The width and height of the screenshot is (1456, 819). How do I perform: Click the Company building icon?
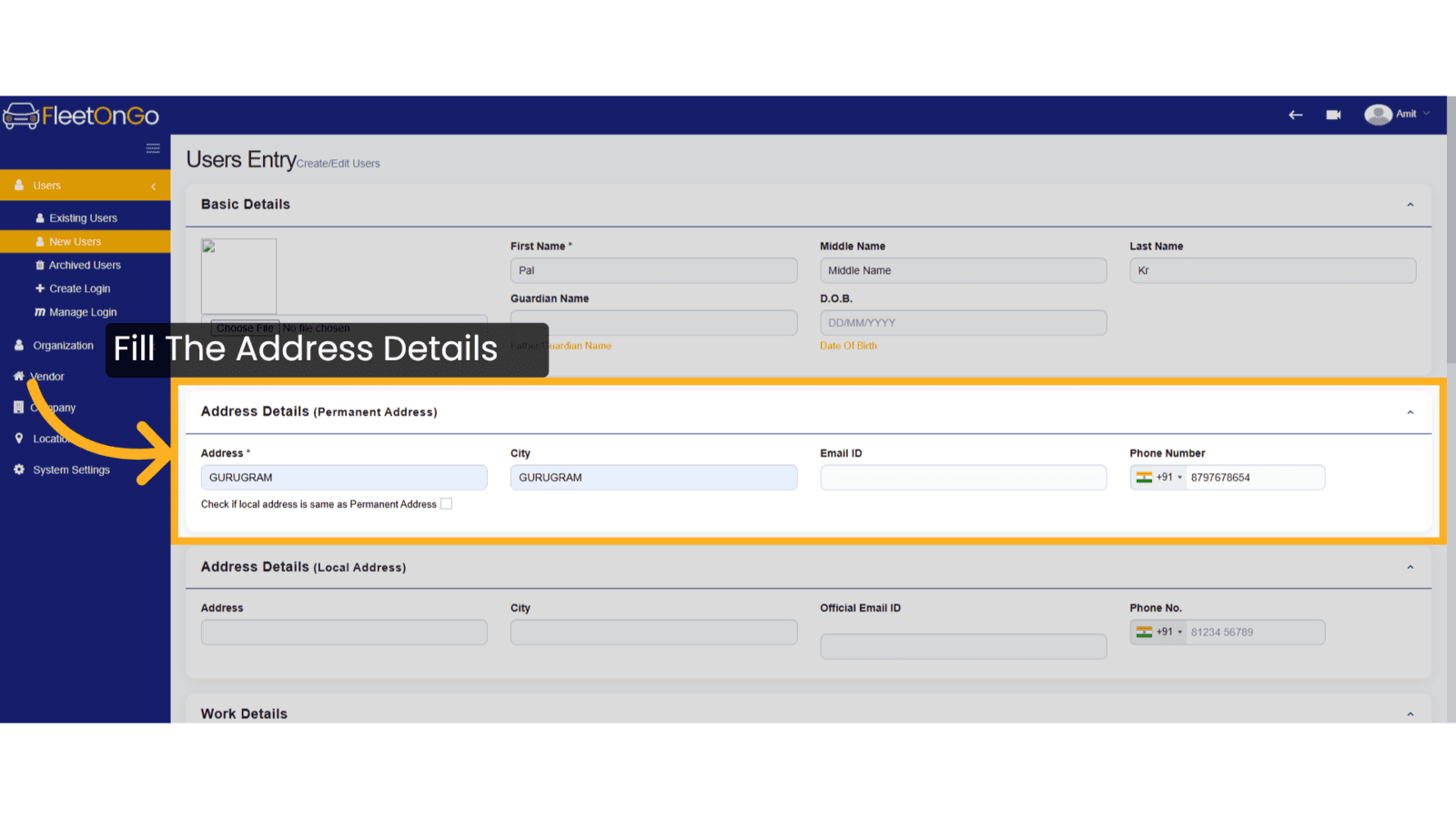(x=19, y=407)
